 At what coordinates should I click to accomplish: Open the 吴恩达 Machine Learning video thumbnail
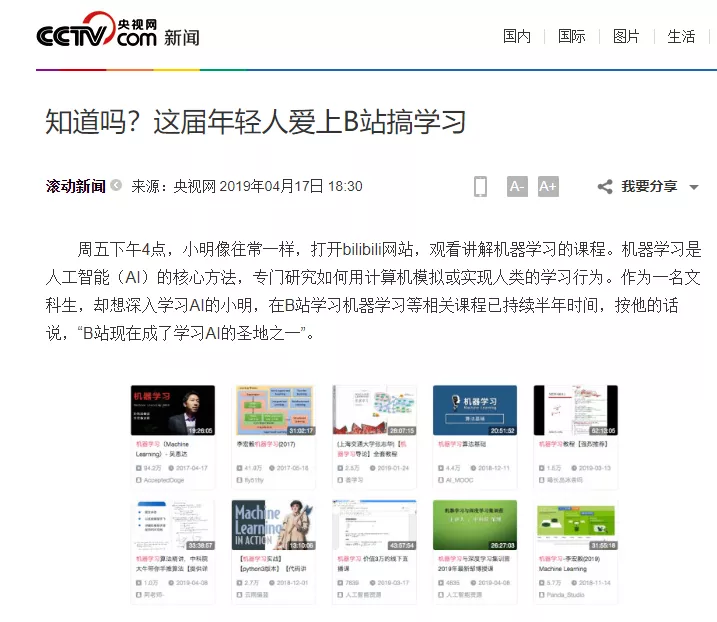coord(173,410)
